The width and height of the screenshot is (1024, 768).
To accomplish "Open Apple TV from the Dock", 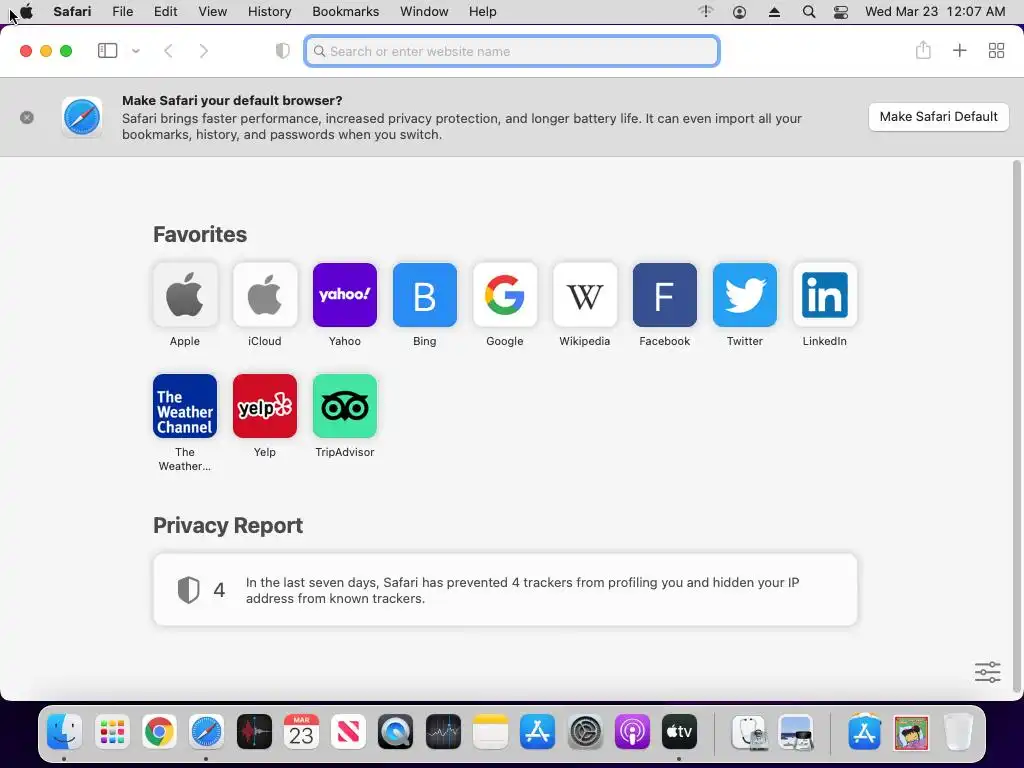I will [679, 731].
